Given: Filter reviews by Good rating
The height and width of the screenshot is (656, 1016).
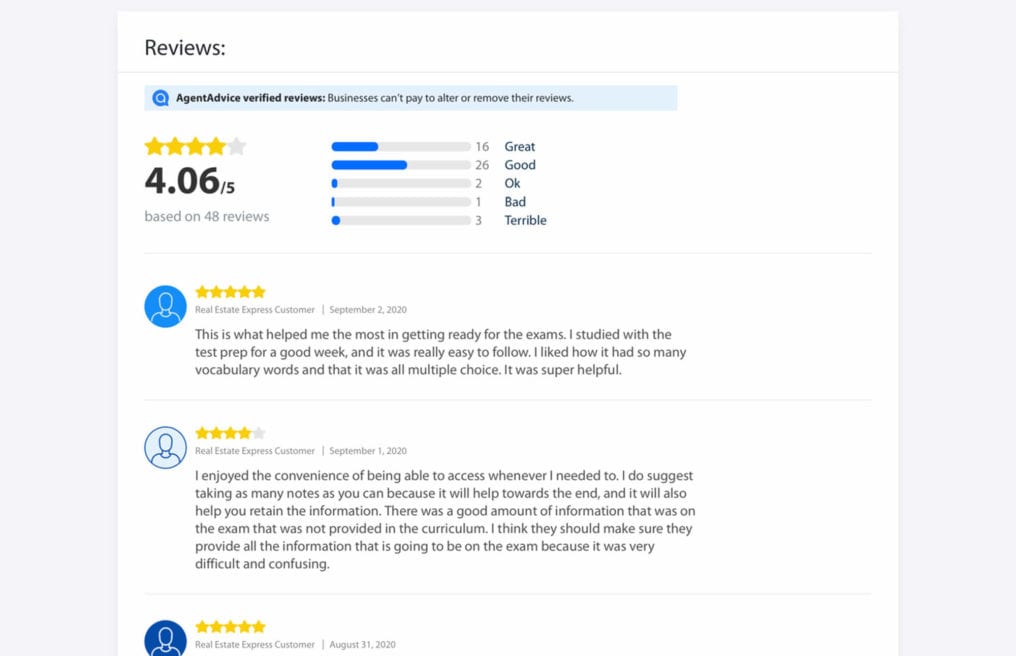Looking at the screenshot, I should [x=520, y=165].
